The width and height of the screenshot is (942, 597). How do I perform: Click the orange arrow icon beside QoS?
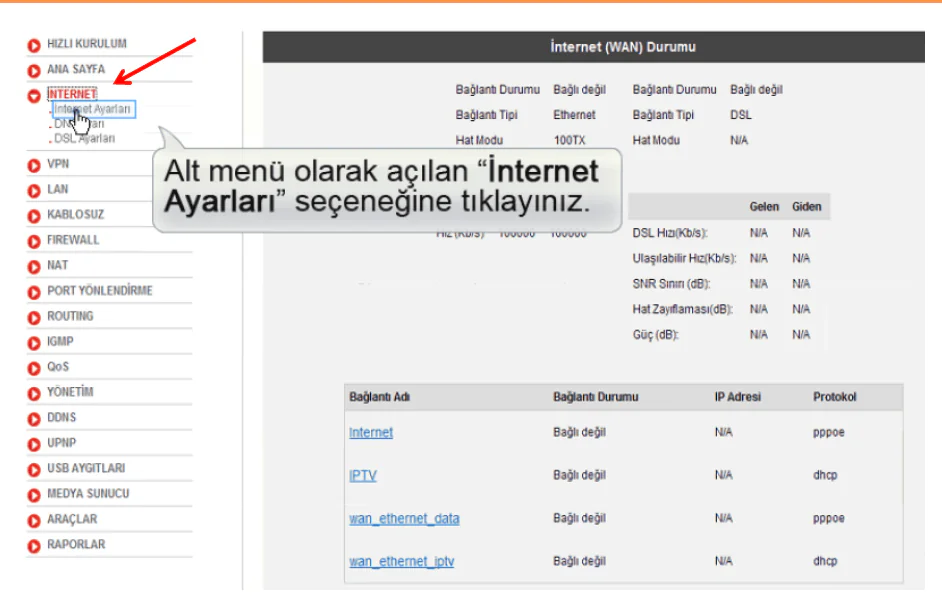[x=33, y=367]
